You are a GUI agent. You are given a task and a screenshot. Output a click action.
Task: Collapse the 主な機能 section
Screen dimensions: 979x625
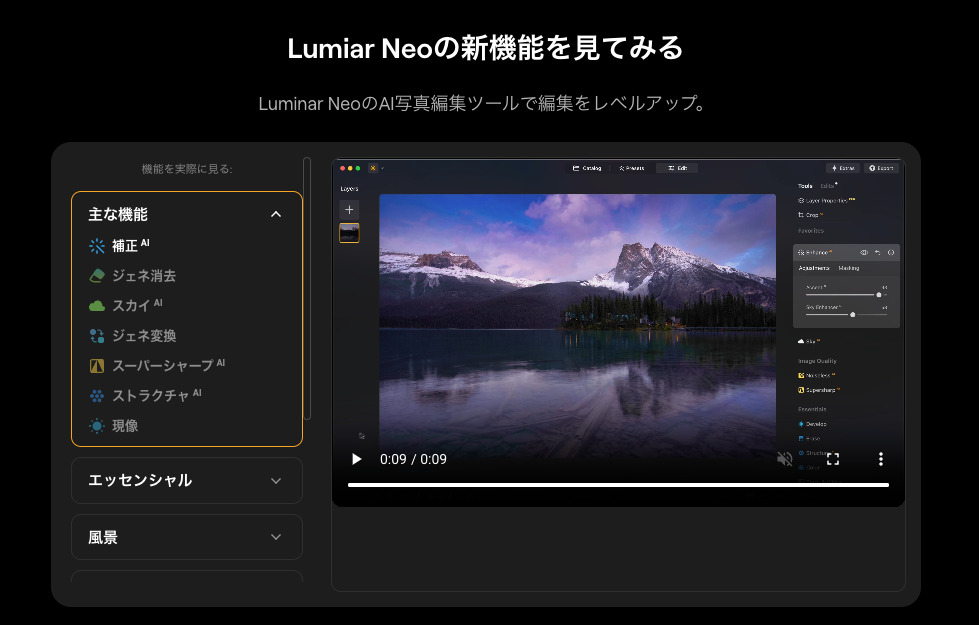tap(276, 214)
